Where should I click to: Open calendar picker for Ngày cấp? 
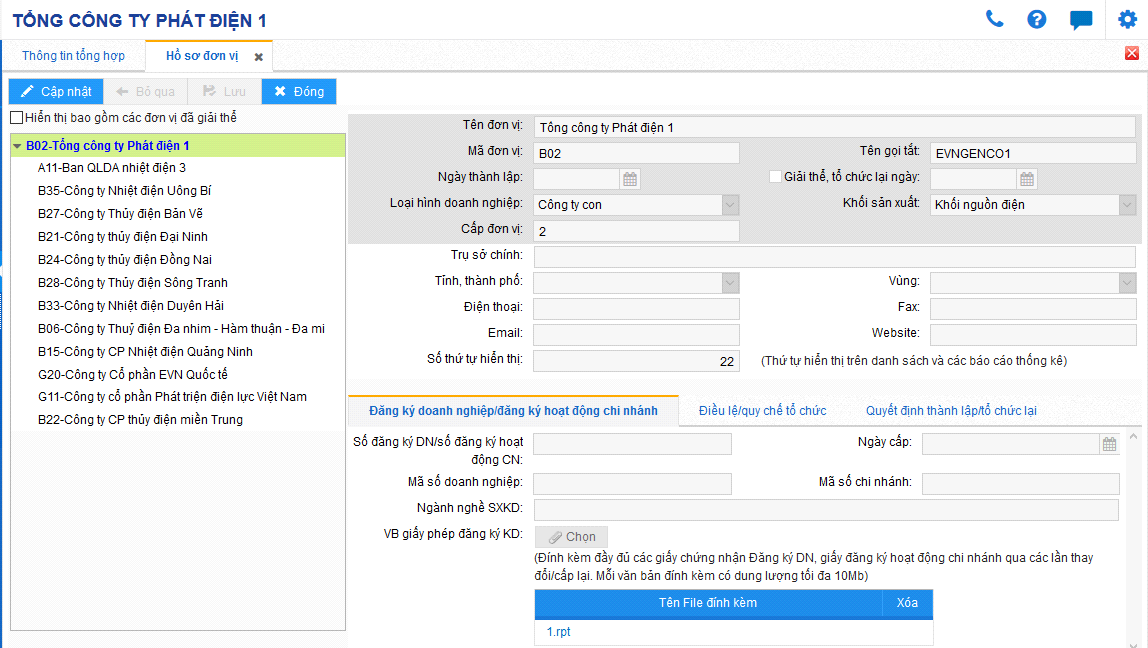pyautogui.click(x=1109, y=444)
